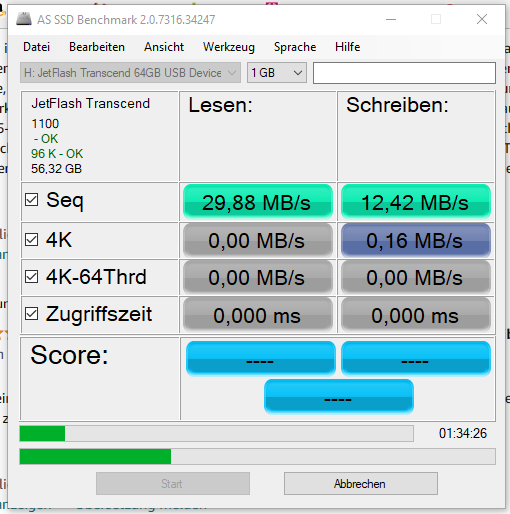Open the 1 GB test size dropdown
Screen dimensions: 510x514
[x=277, y=73]
